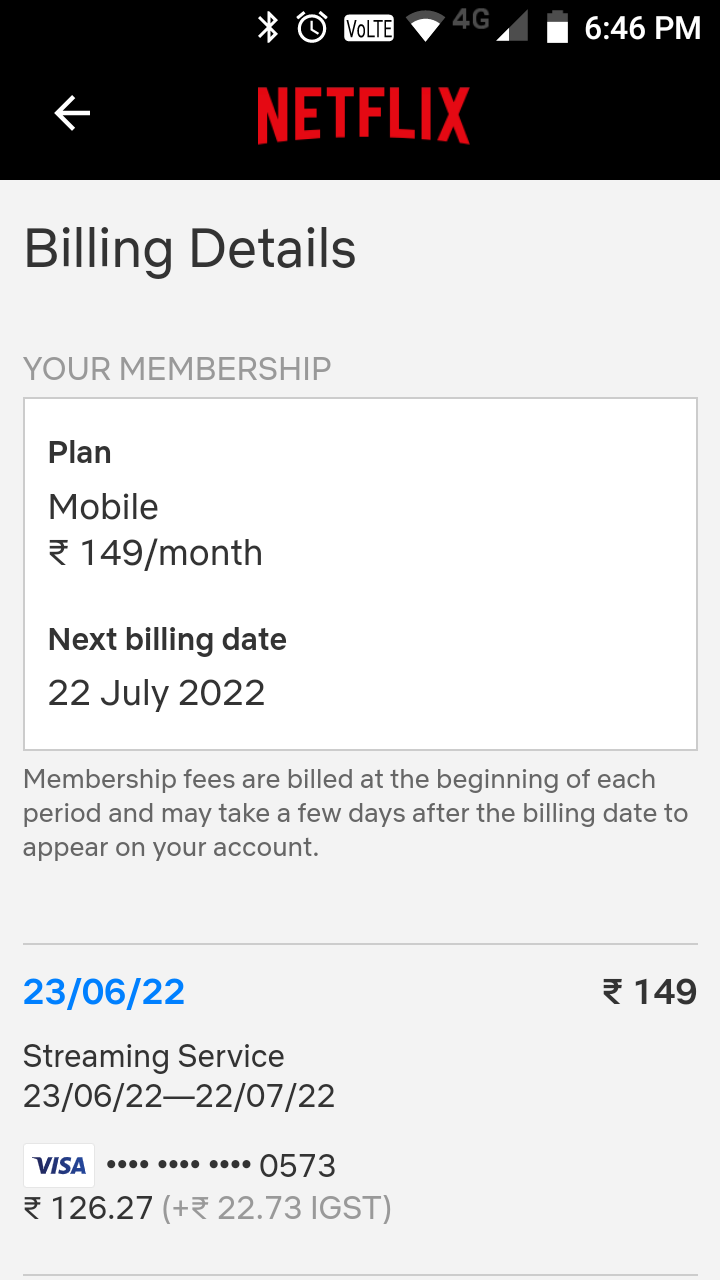The height and width of the screenshot is (1280, 720).
Task: Tap the Visa card icon
Action: click(x=59, y=1166)
